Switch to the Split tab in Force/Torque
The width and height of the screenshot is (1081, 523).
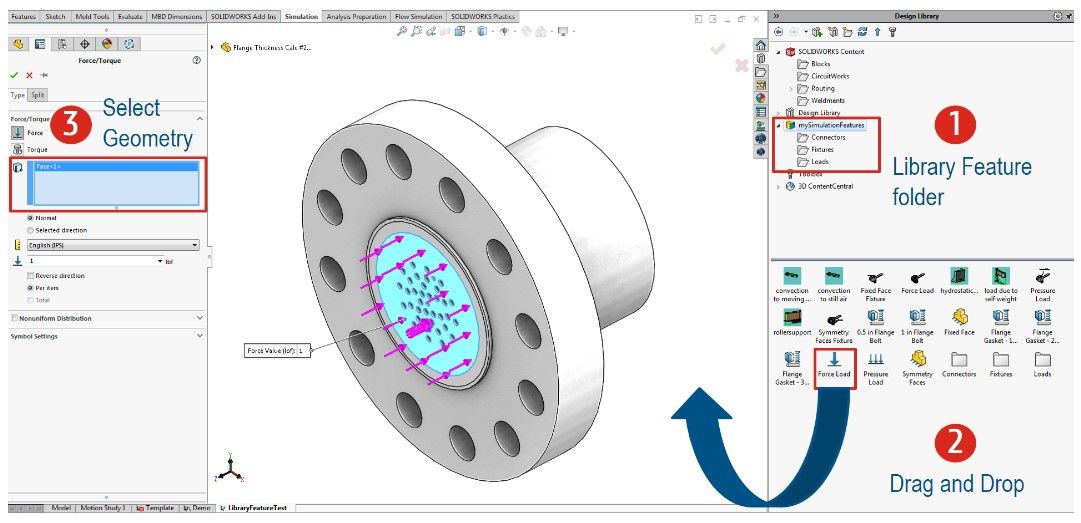point(38,96)
